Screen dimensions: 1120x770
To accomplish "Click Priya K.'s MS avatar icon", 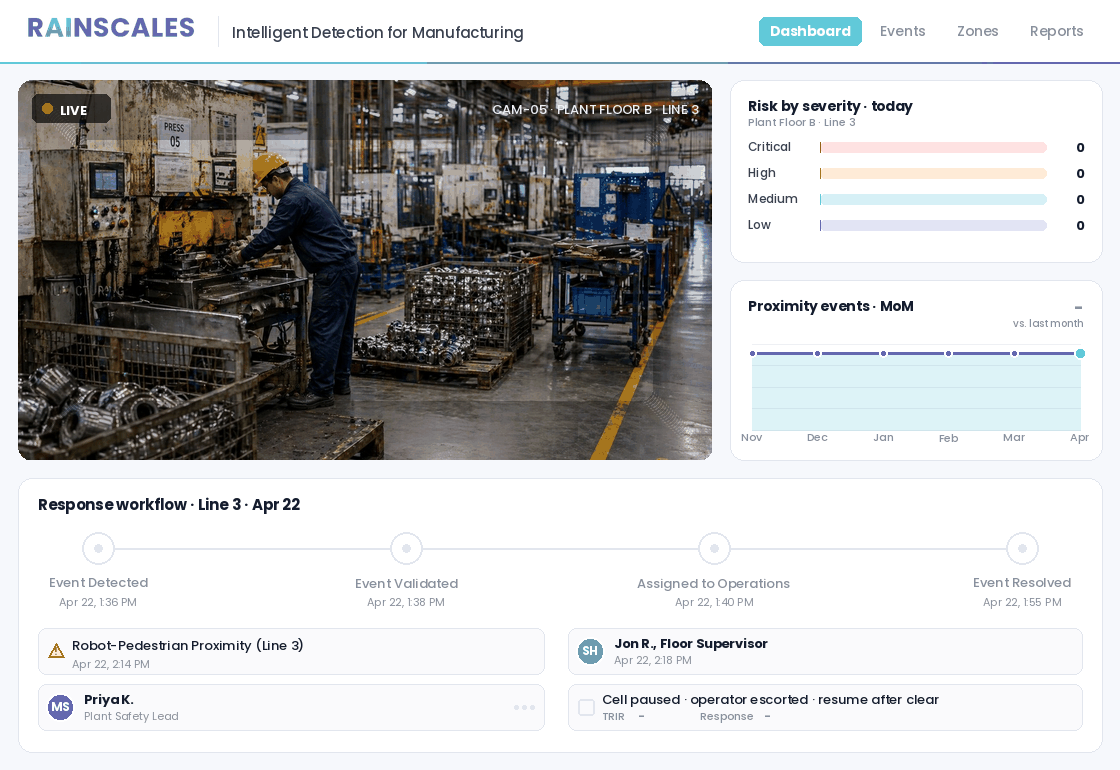I will 60,707.
